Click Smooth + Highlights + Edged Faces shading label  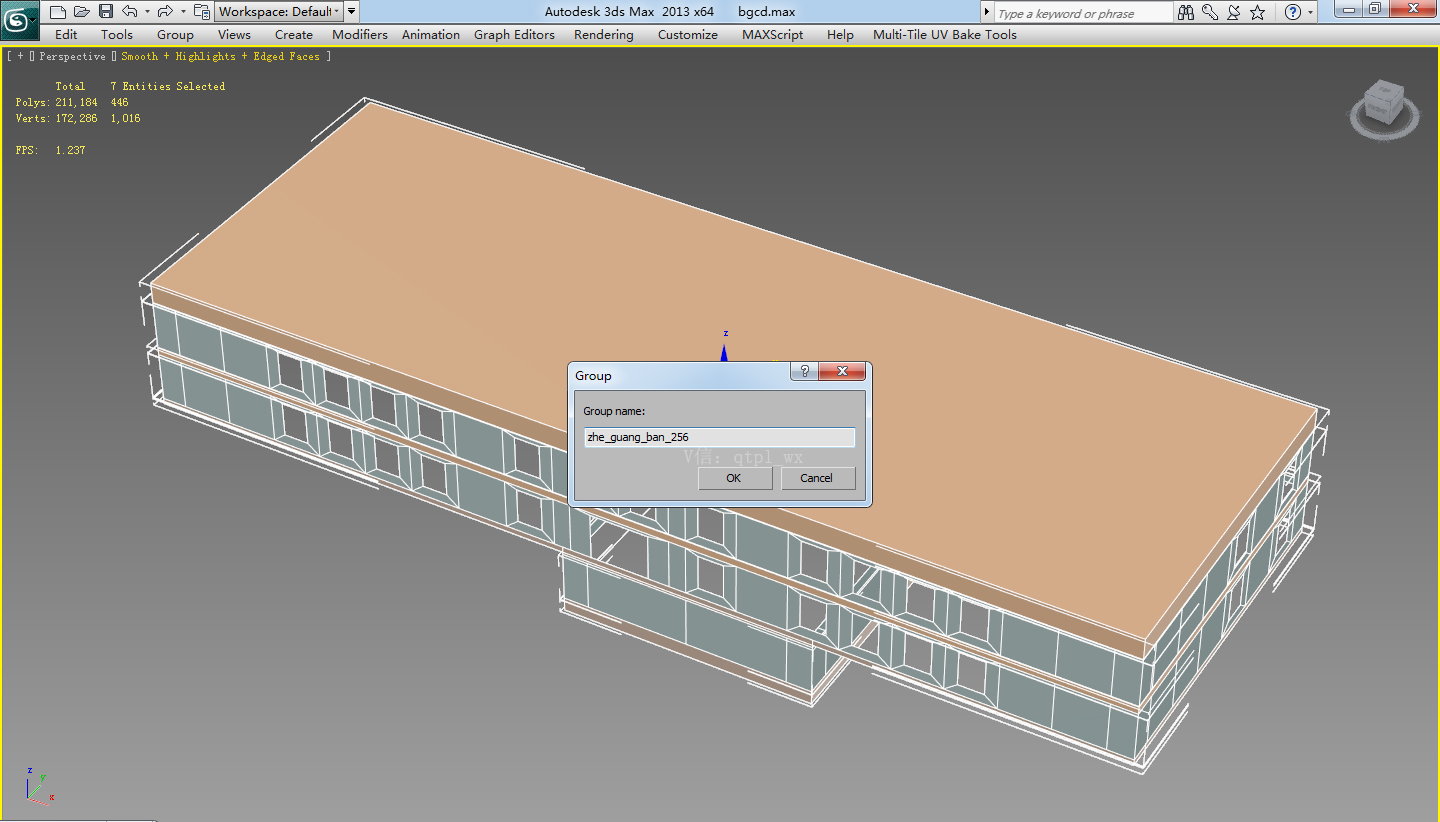click(x=221, y=57)
